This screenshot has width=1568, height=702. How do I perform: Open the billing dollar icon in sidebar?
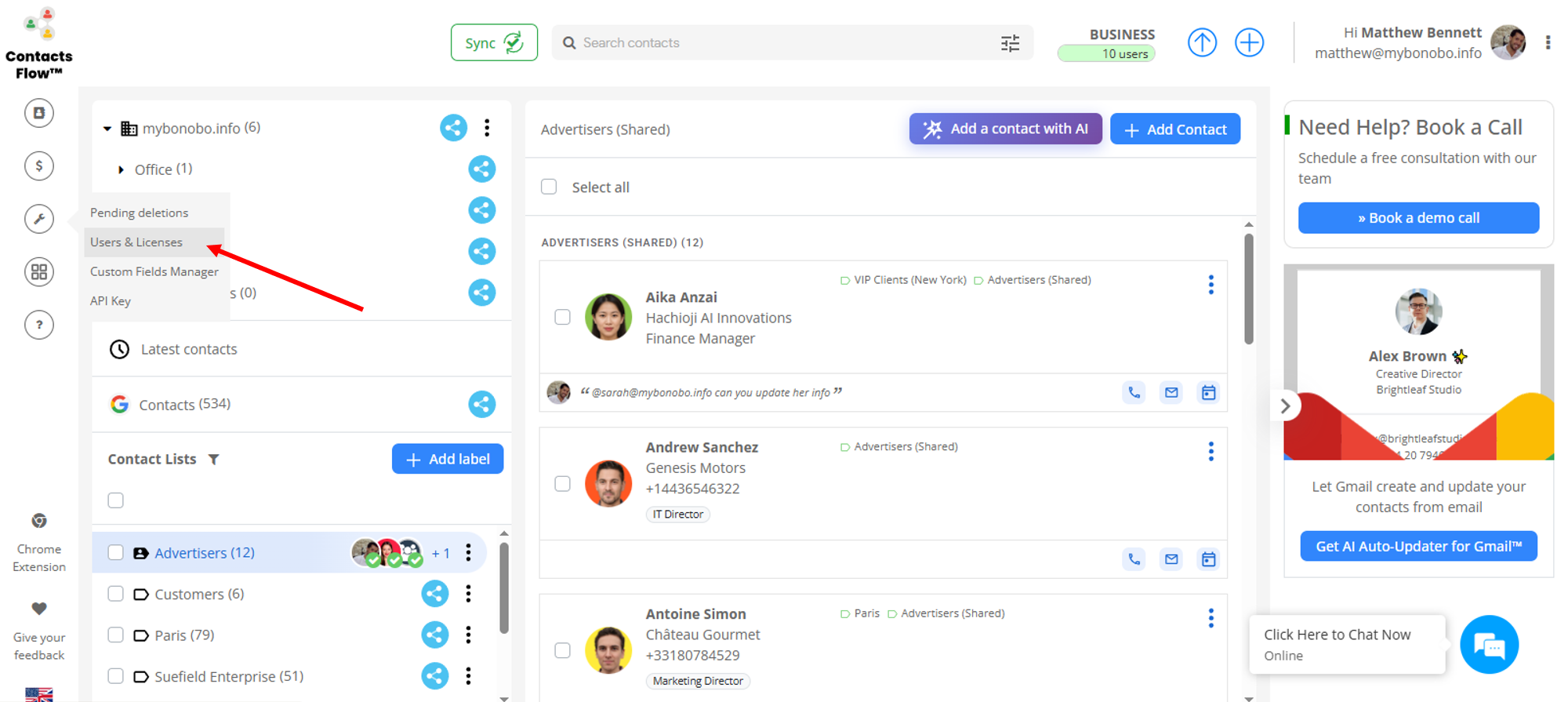pyautogui.click(x=39, y=165)
